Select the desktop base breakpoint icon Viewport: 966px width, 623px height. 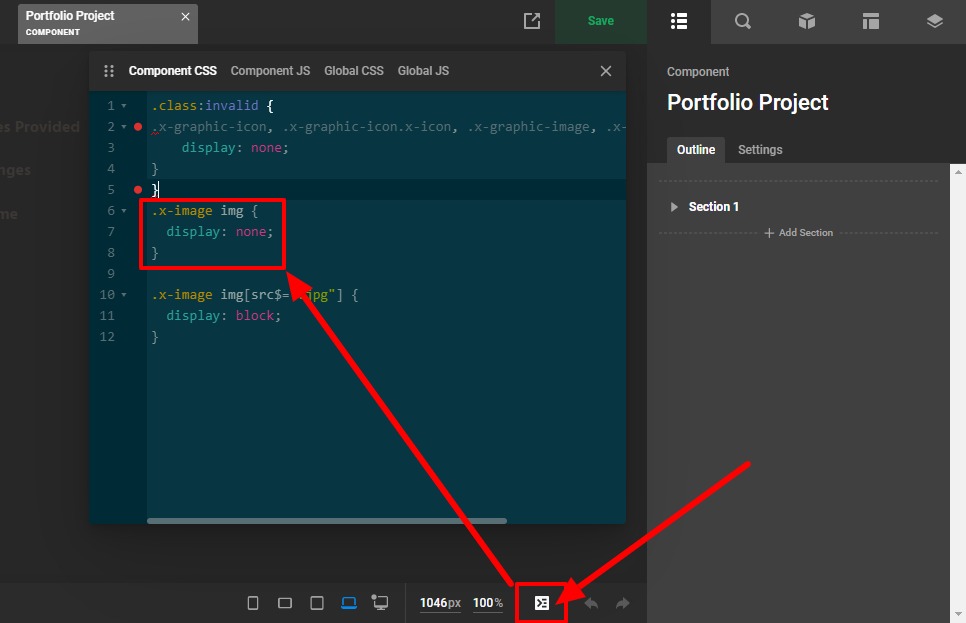[380, 603]
